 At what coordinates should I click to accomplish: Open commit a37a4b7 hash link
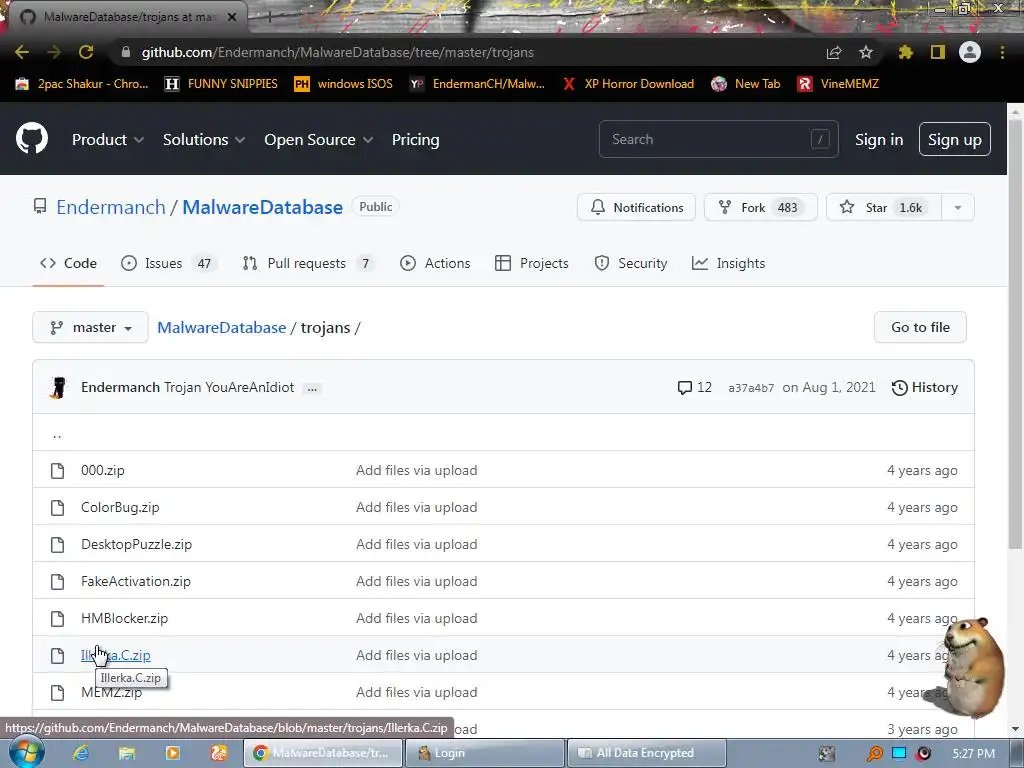click(x=751, y=388)
